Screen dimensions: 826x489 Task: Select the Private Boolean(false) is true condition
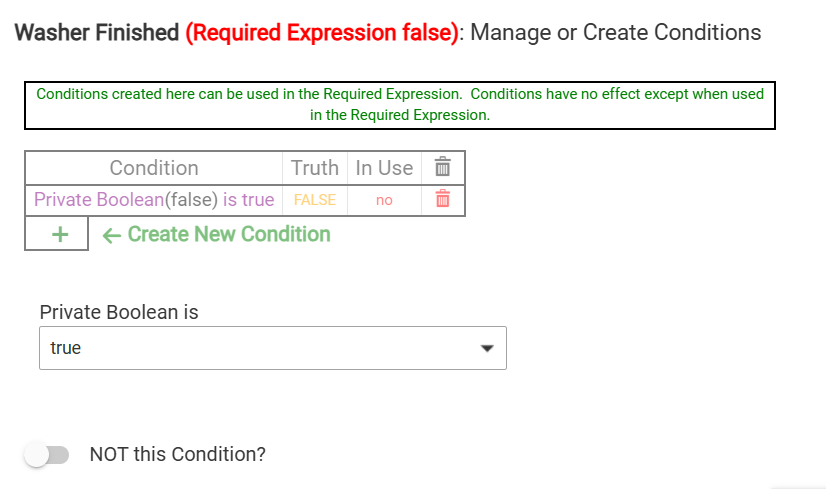point(154,200)
